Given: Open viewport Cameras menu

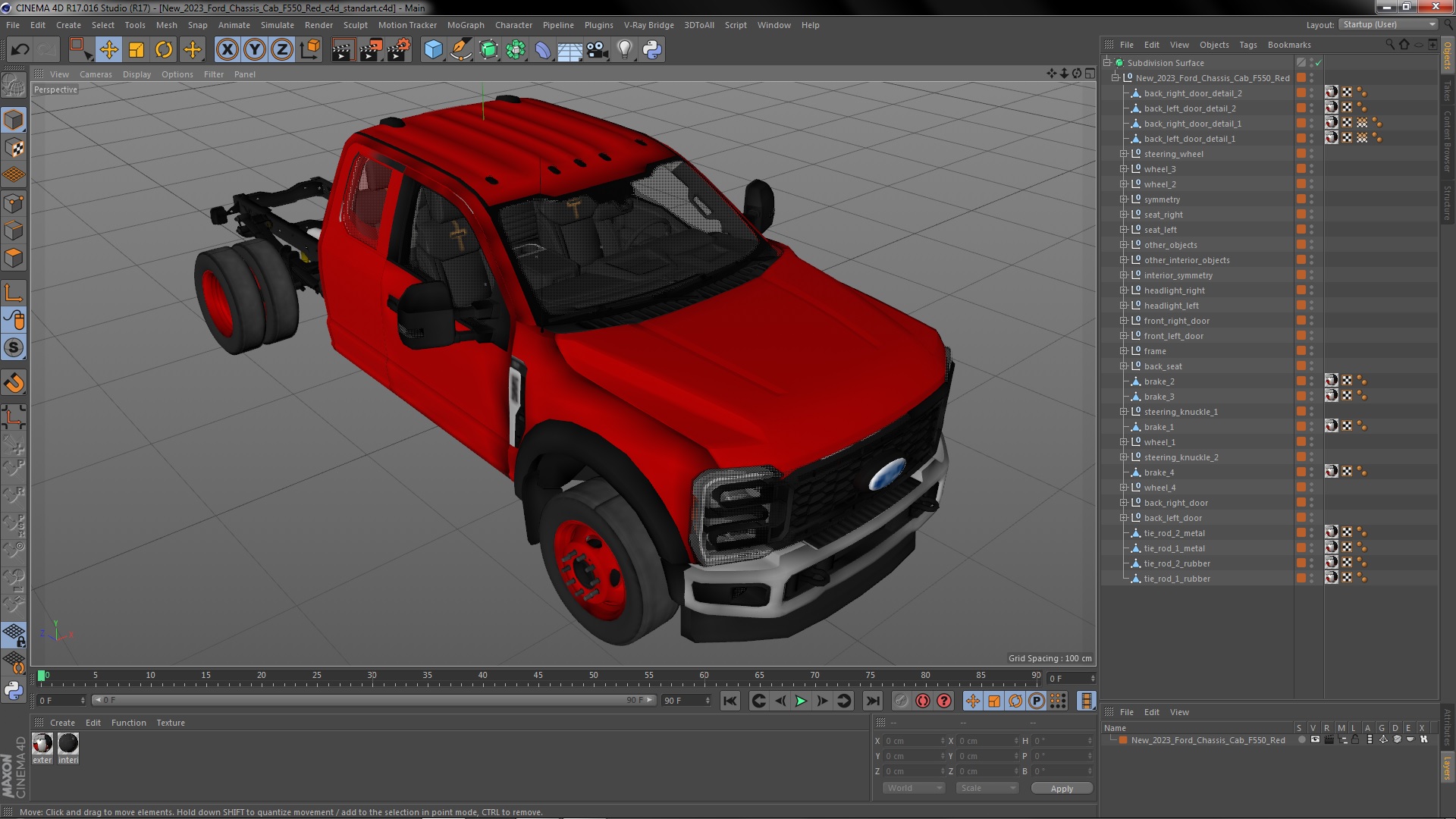Looking at the screenshot, I should coord(96,74).
